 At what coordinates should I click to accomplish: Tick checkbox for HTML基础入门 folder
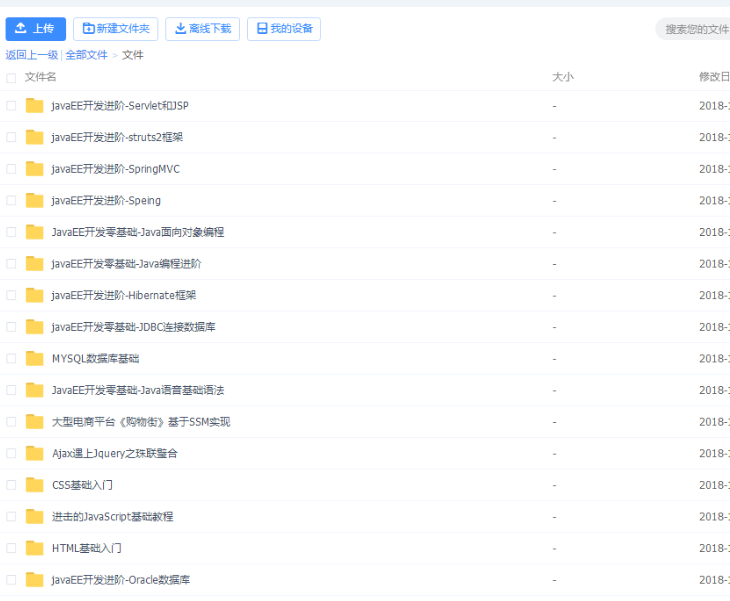(11, 548)
